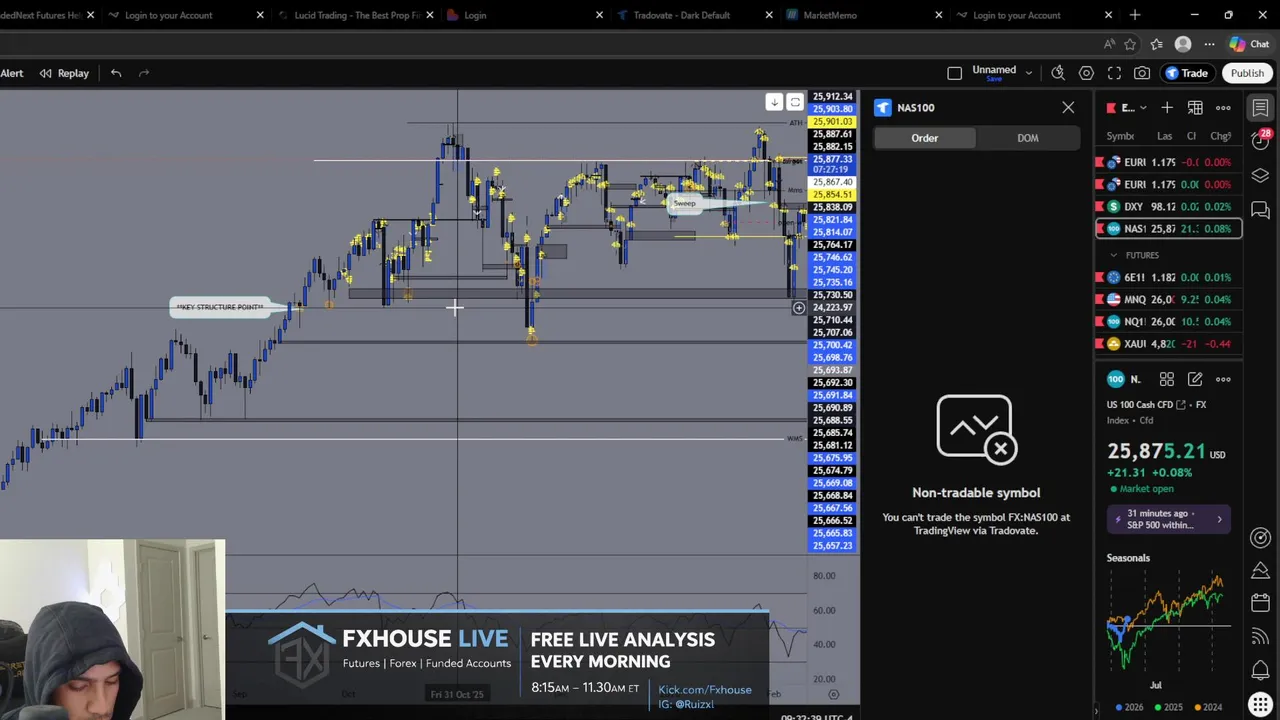
Task: Select 6E1! futures watchlist row
Action: [1169, 278]
